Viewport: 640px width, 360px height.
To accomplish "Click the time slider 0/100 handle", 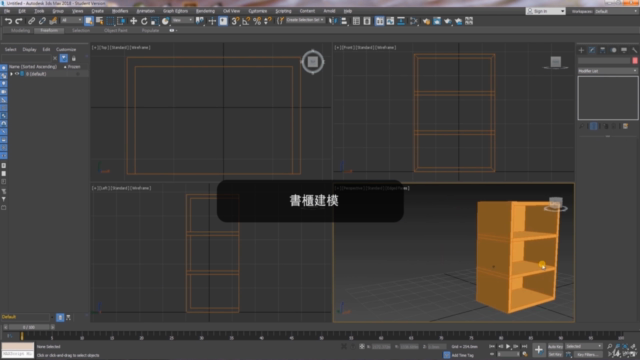I will [29, 327].
